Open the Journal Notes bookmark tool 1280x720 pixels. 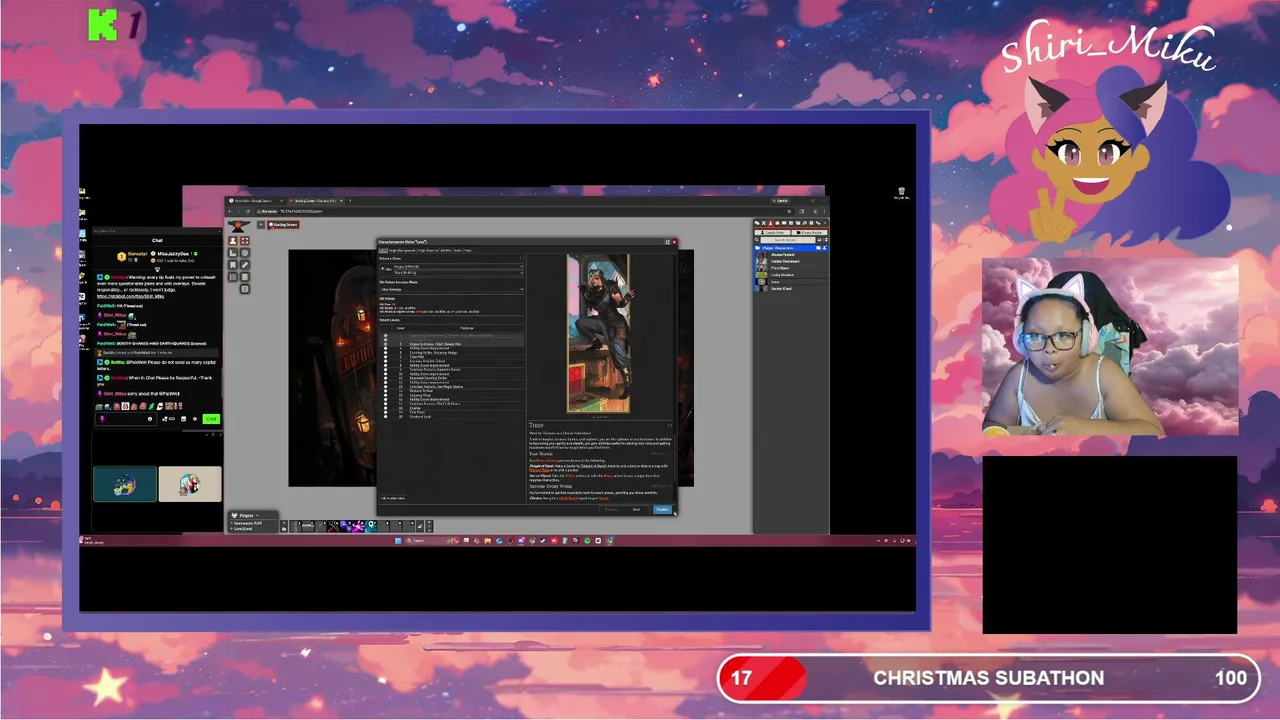(233, 265)
